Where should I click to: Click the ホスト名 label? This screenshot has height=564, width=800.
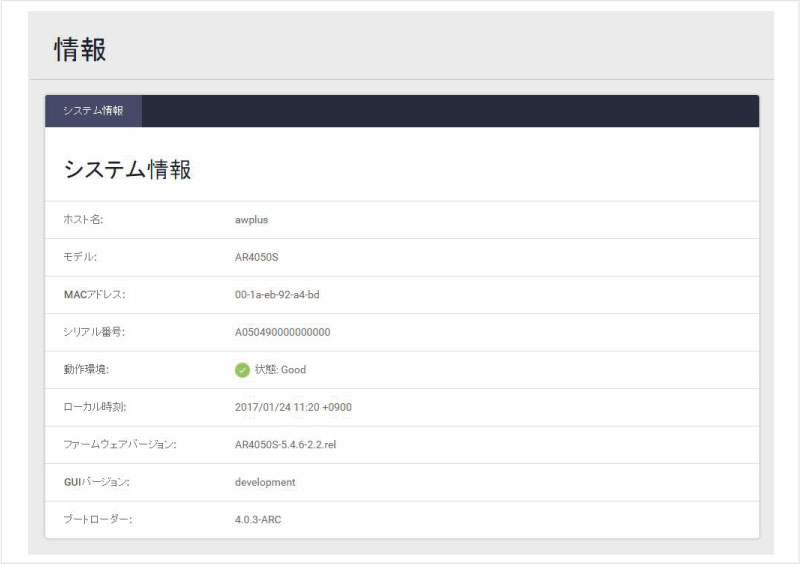83,220
